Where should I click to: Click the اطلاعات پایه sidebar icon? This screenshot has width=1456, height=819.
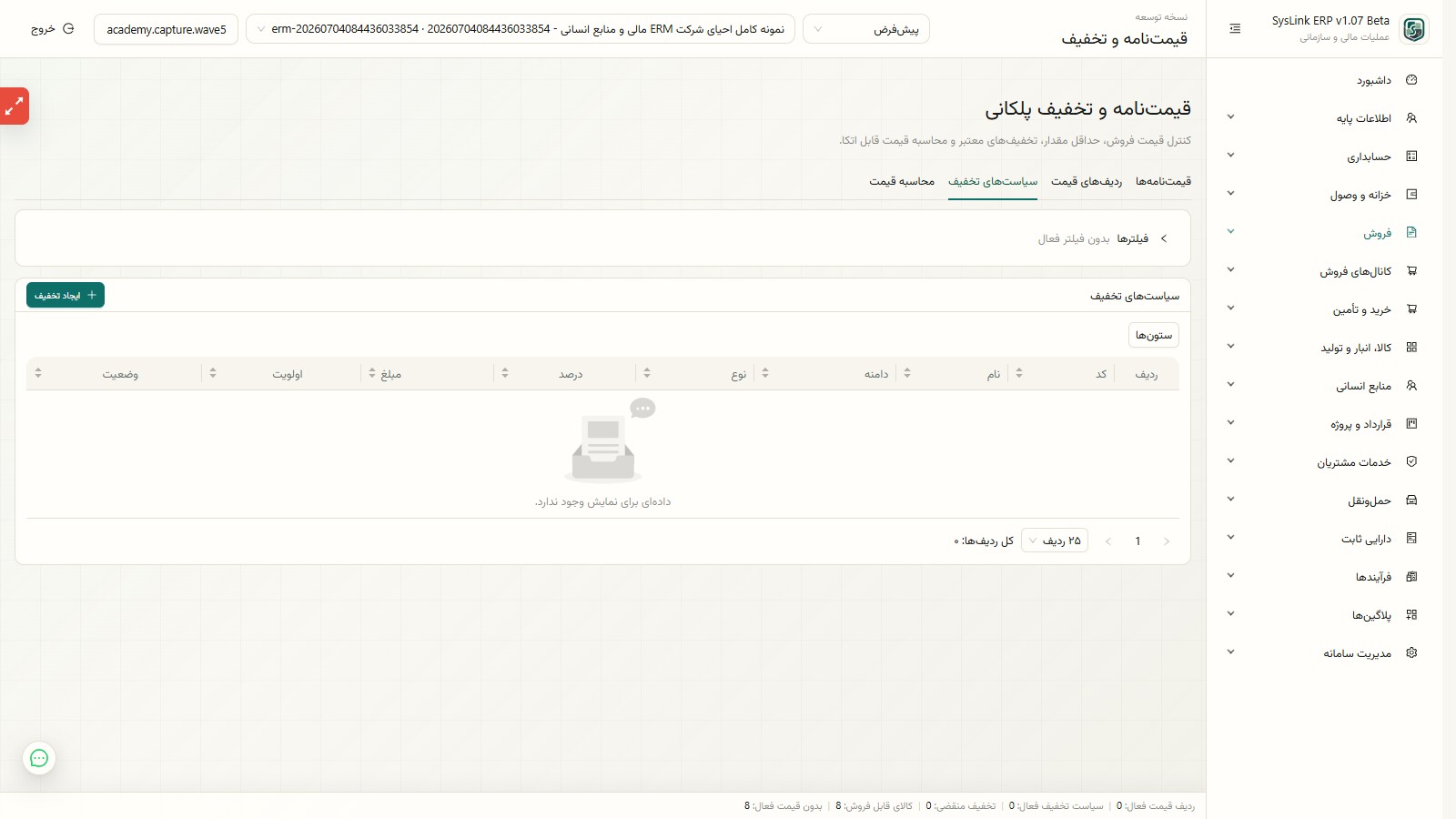tap(1411, 118)
